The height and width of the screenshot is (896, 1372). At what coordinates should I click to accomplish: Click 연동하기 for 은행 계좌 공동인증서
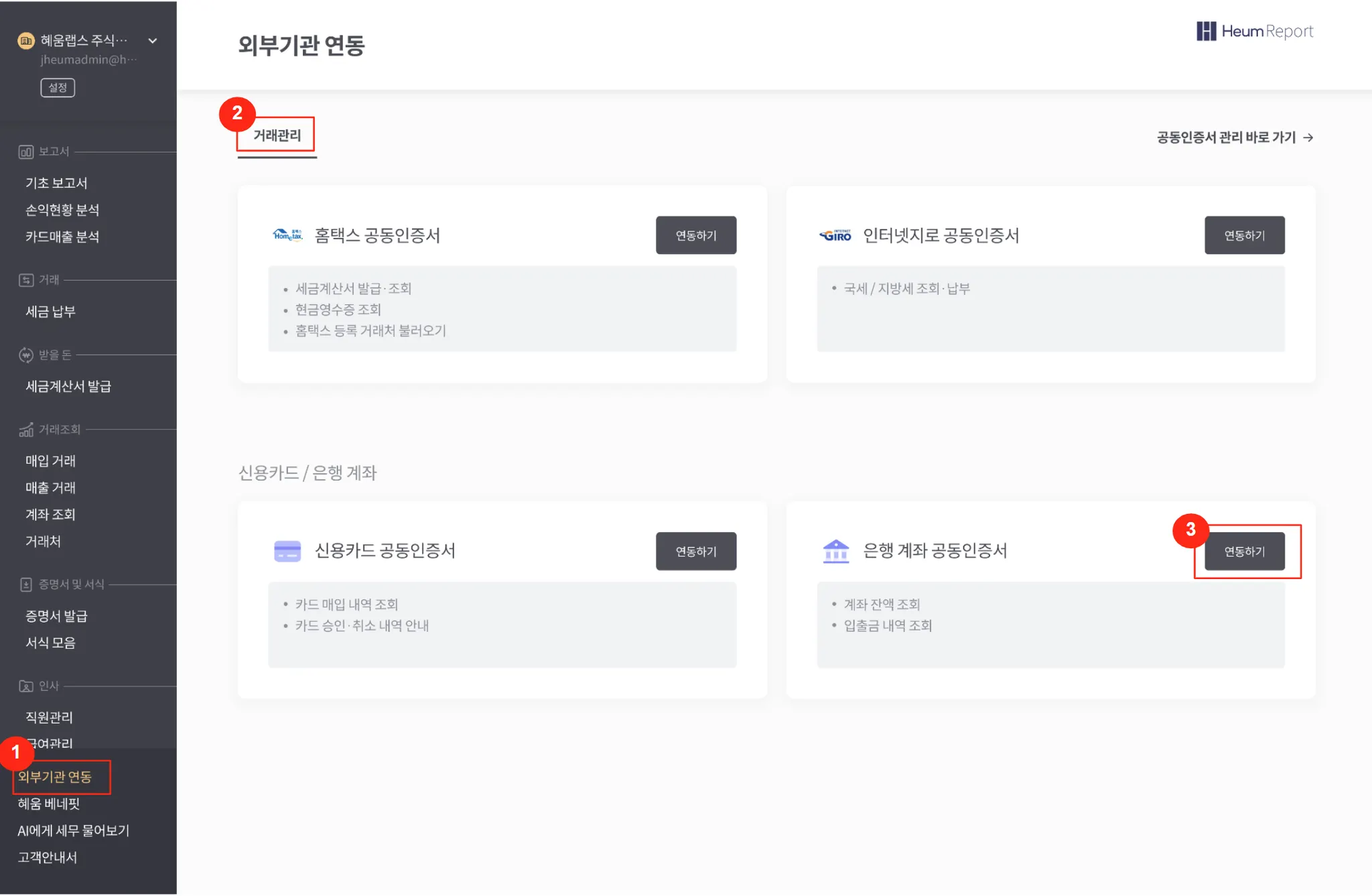pos(1244,551)
